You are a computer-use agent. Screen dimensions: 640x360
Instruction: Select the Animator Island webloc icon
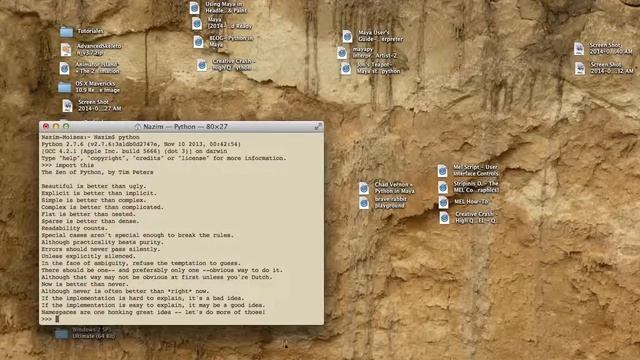[64, 68]
